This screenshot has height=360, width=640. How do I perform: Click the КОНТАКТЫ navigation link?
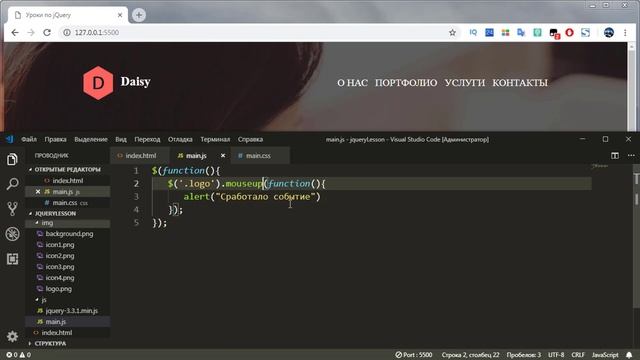pyautogui.click(x=520, y=83)
